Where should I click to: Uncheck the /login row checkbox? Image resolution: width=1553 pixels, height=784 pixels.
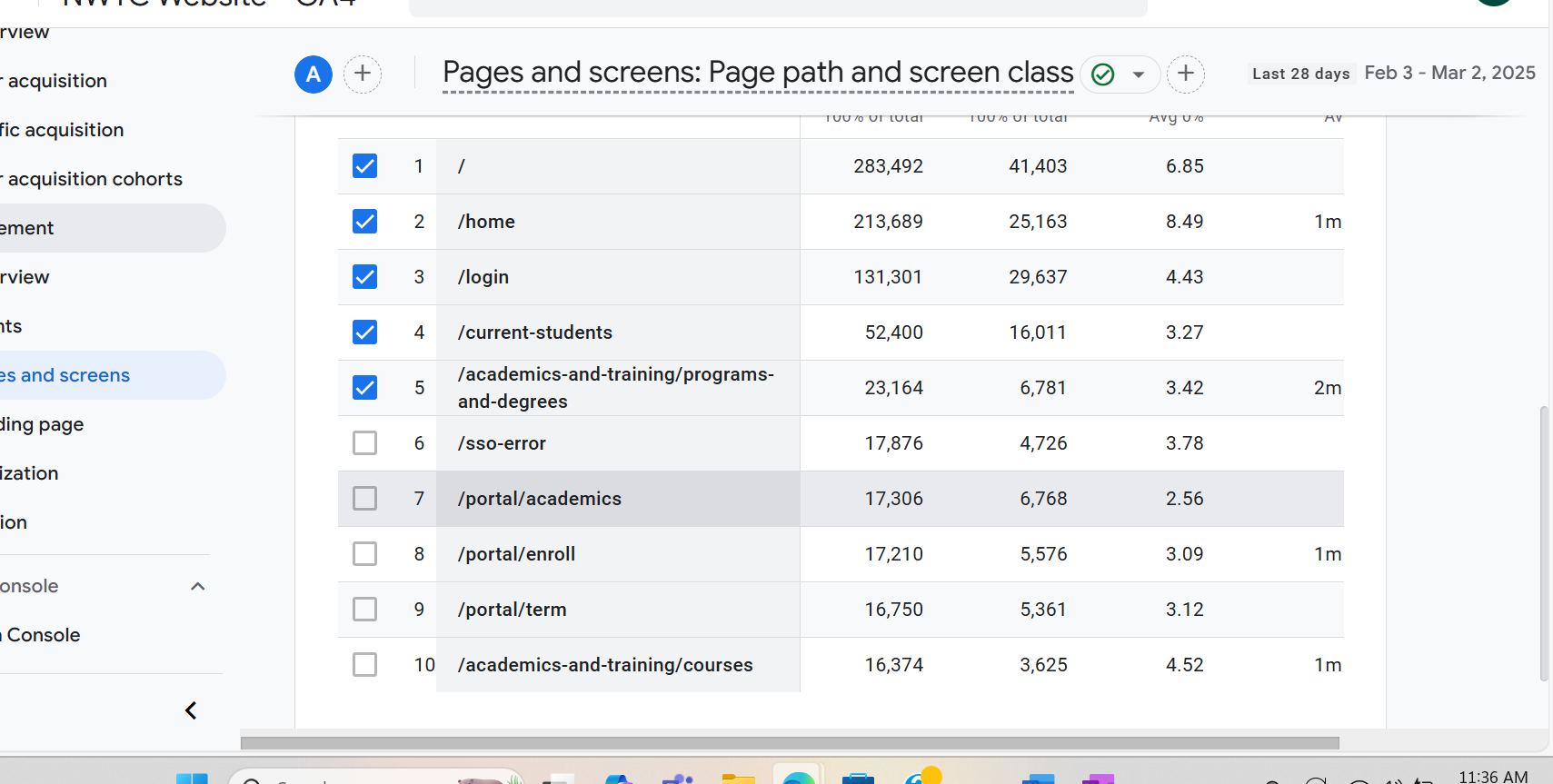(364, 277)
